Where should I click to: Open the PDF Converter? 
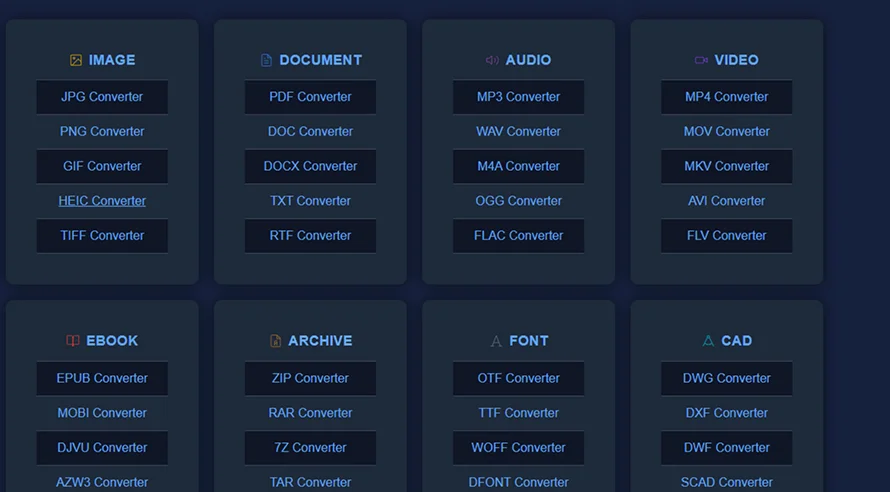click(310, 97)
